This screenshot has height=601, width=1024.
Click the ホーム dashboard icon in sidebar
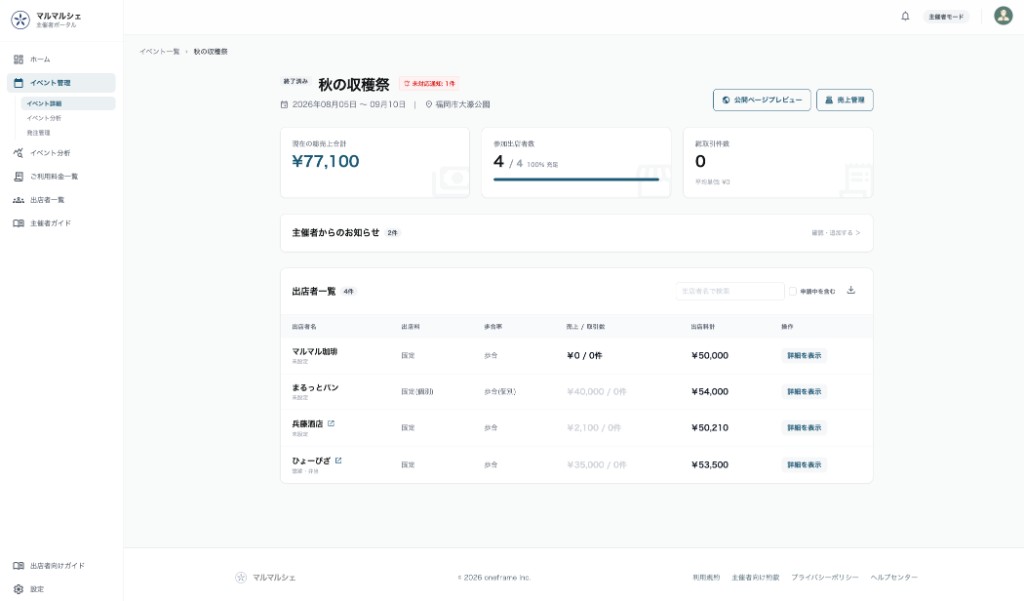click(x=18, y=59)
